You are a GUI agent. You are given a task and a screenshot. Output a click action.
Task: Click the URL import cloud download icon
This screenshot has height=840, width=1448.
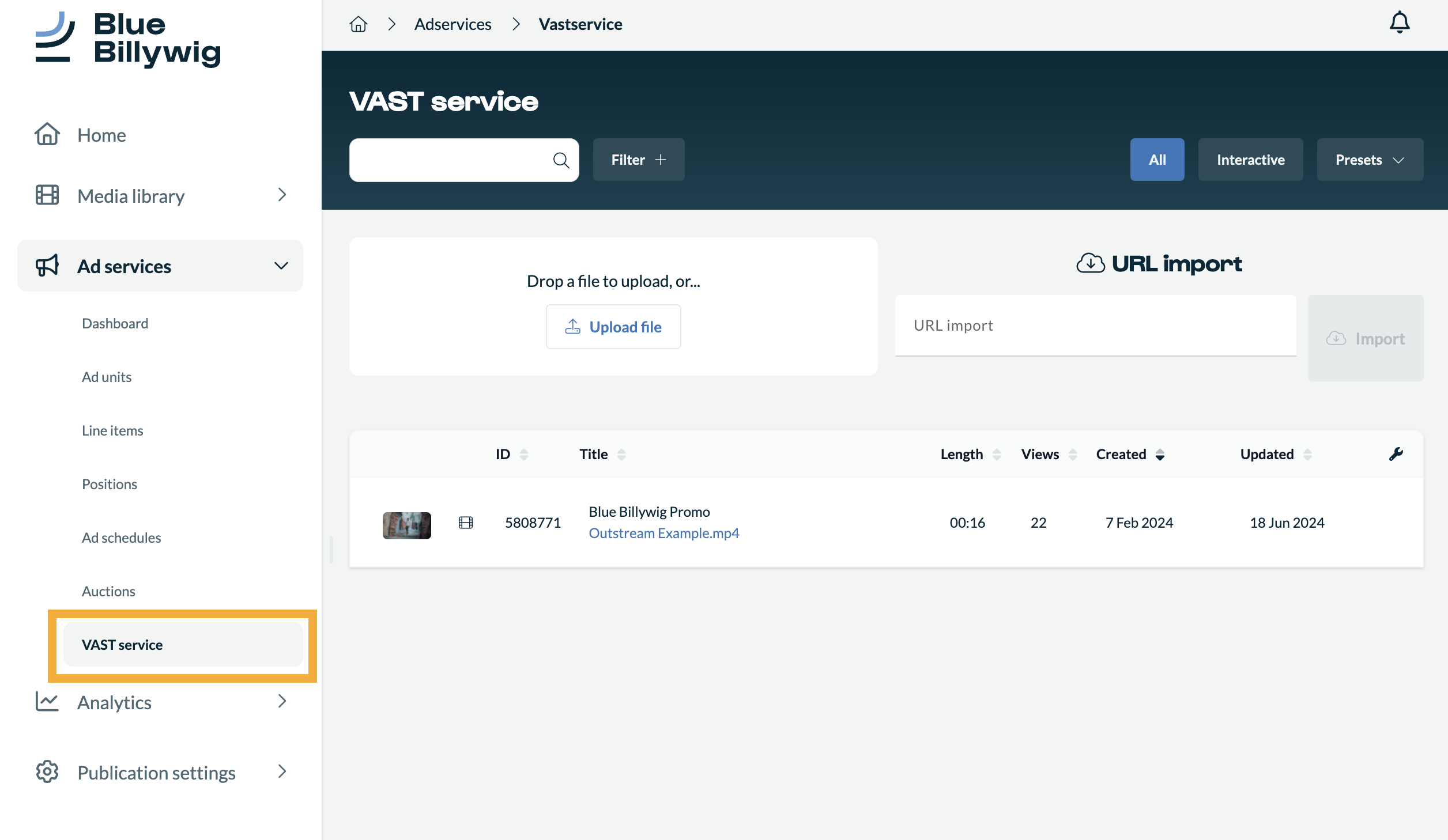[x=1090, y=263]
